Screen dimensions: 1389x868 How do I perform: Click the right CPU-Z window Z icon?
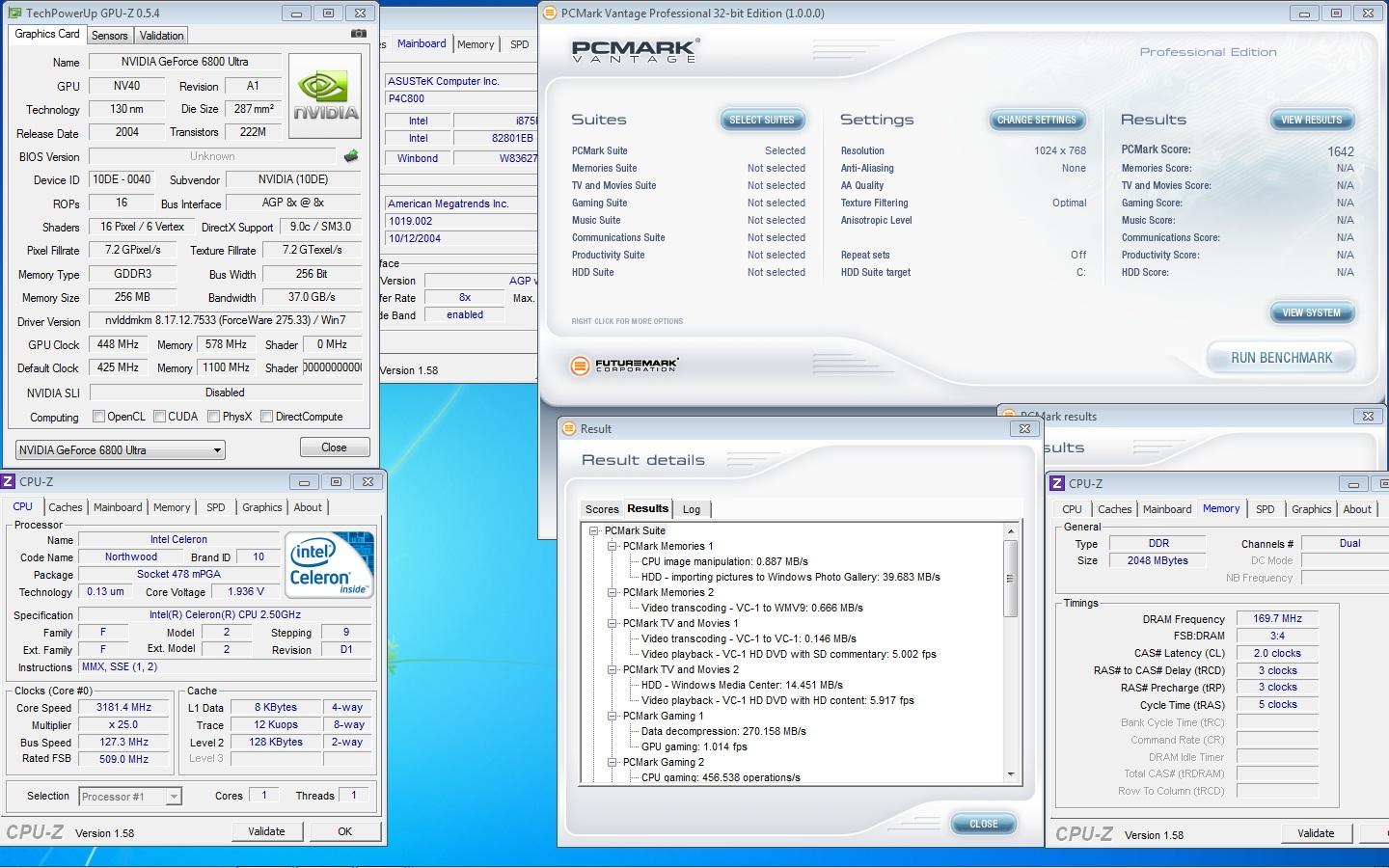1057,483
